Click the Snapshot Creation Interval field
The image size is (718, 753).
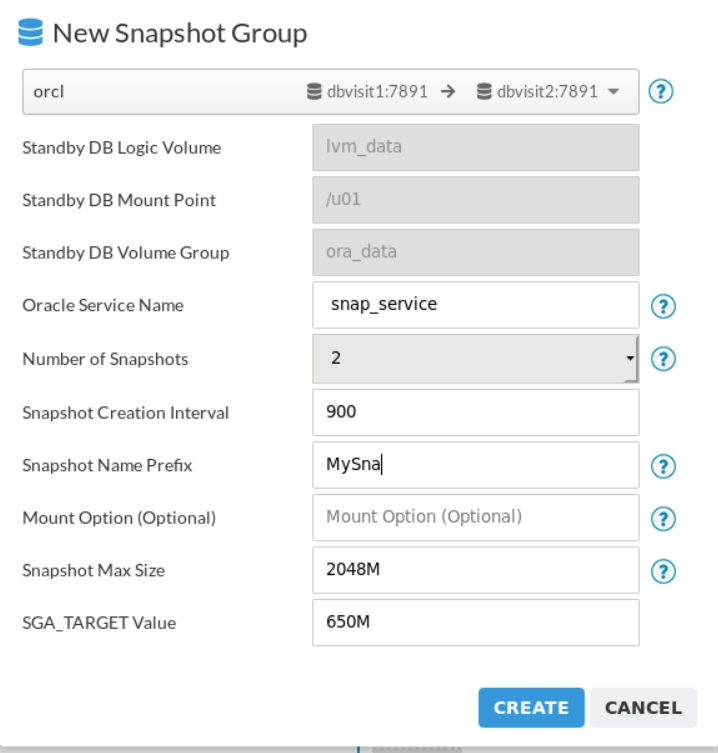tap(475, 413)
